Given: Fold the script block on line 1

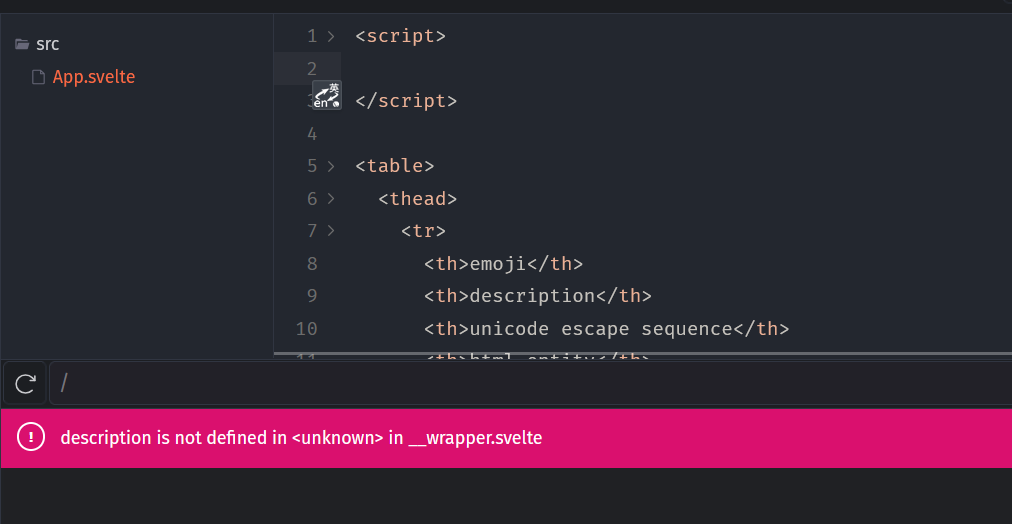Looking at the screenshot, I should point(331,37).
